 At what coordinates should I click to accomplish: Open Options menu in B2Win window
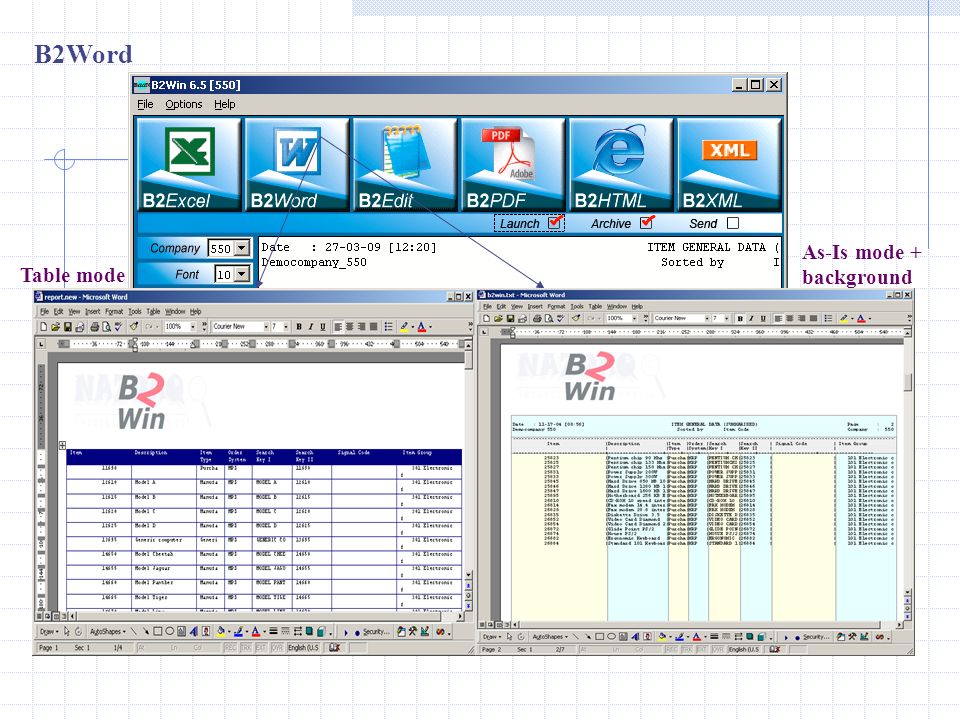[x=184, y=104]
